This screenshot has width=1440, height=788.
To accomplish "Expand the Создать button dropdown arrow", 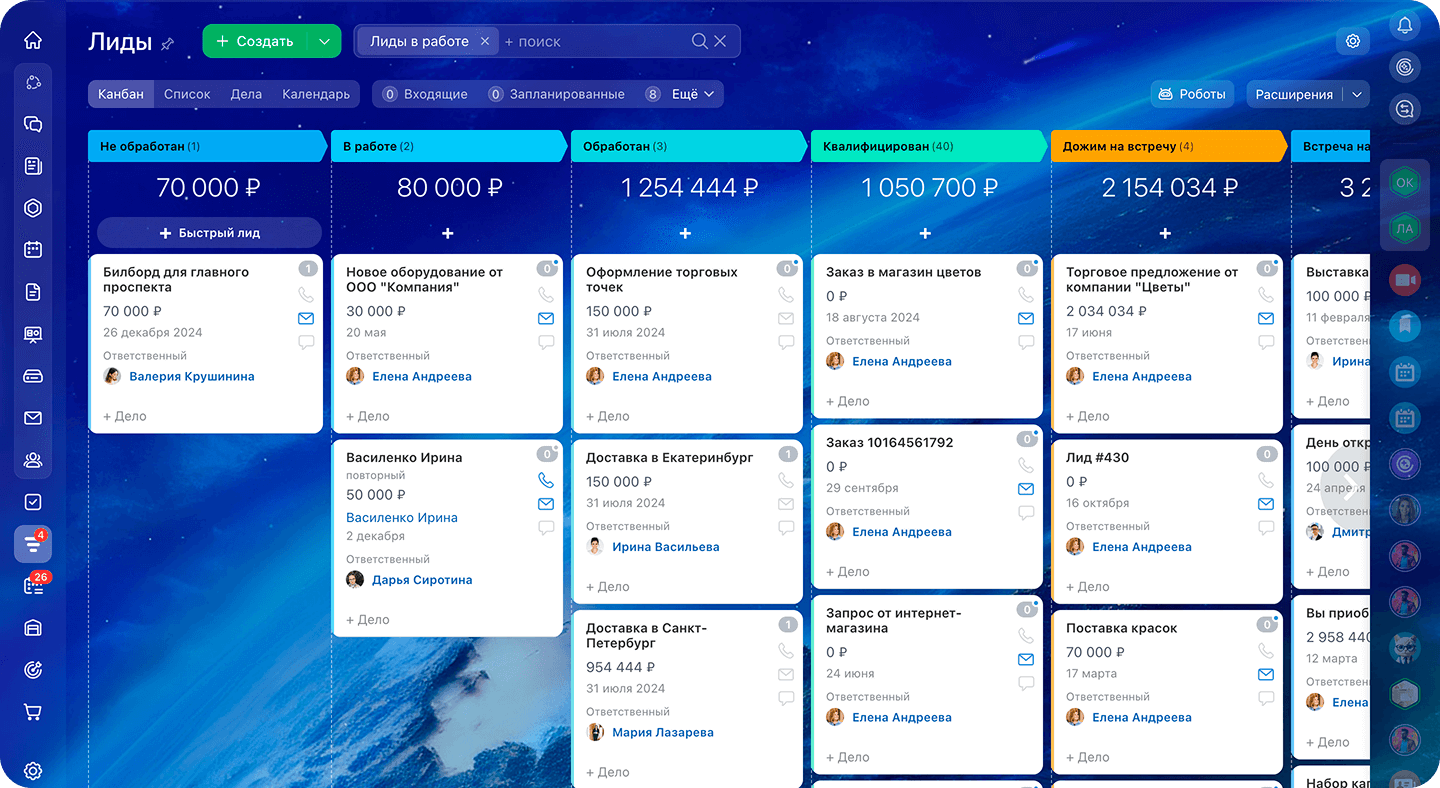I will pyautogui.click(x=323, y=41).
